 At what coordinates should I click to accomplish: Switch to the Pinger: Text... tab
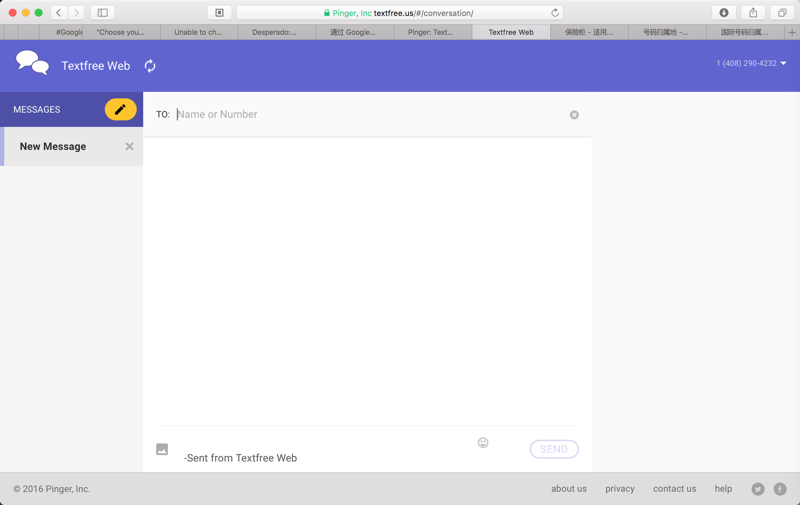pyautogui.click(x=433, y=32)
